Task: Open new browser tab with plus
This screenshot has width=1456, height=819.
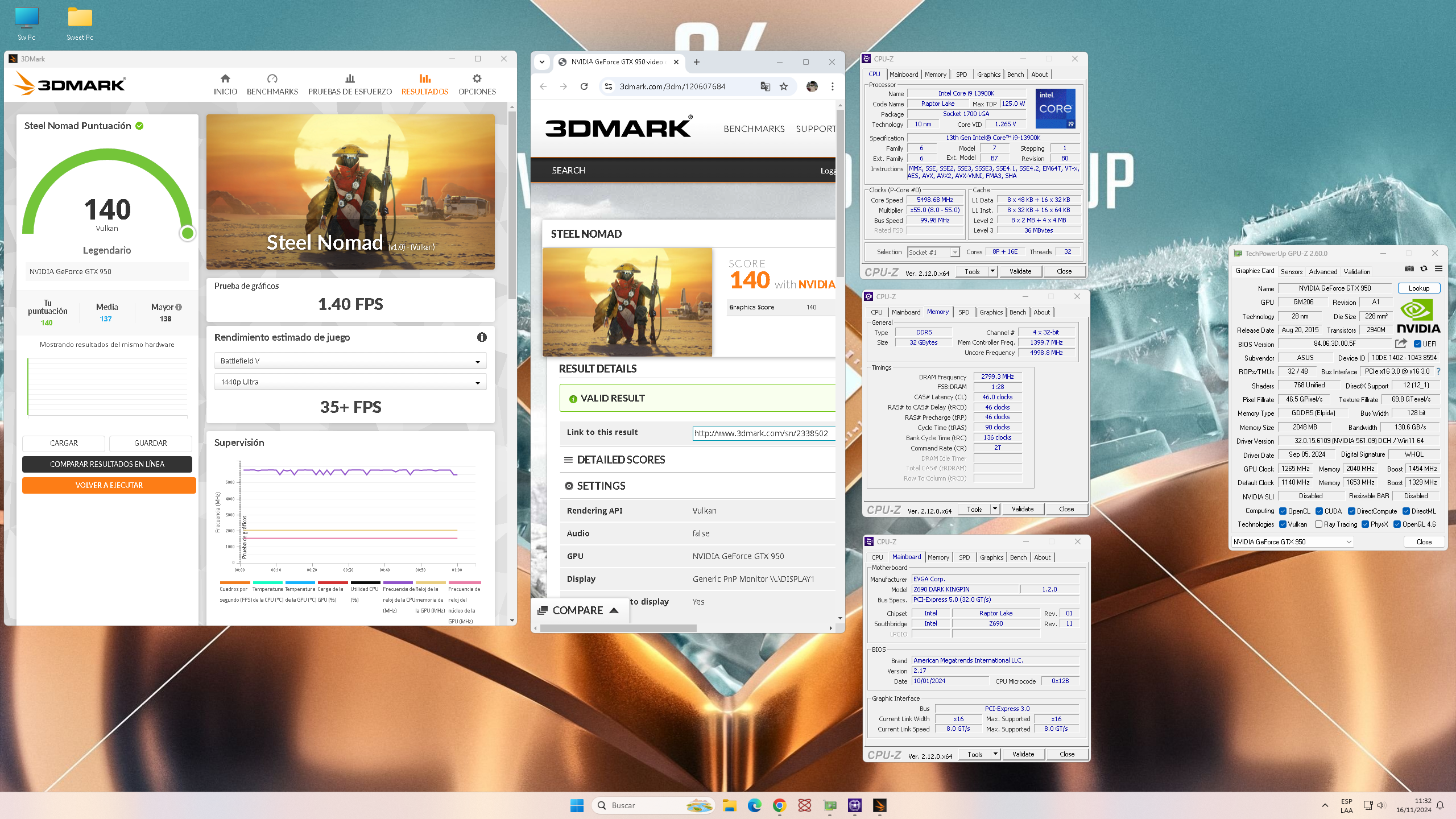Action: pos(697,62)
